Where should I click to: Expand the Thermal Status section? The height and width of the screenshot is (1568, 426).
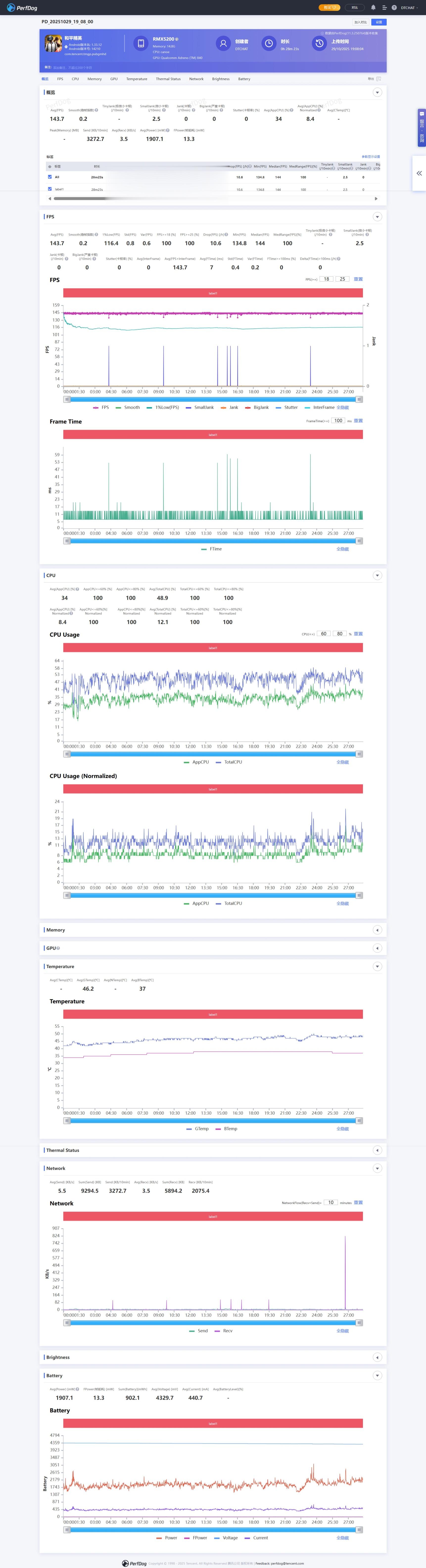(377, 1150)
